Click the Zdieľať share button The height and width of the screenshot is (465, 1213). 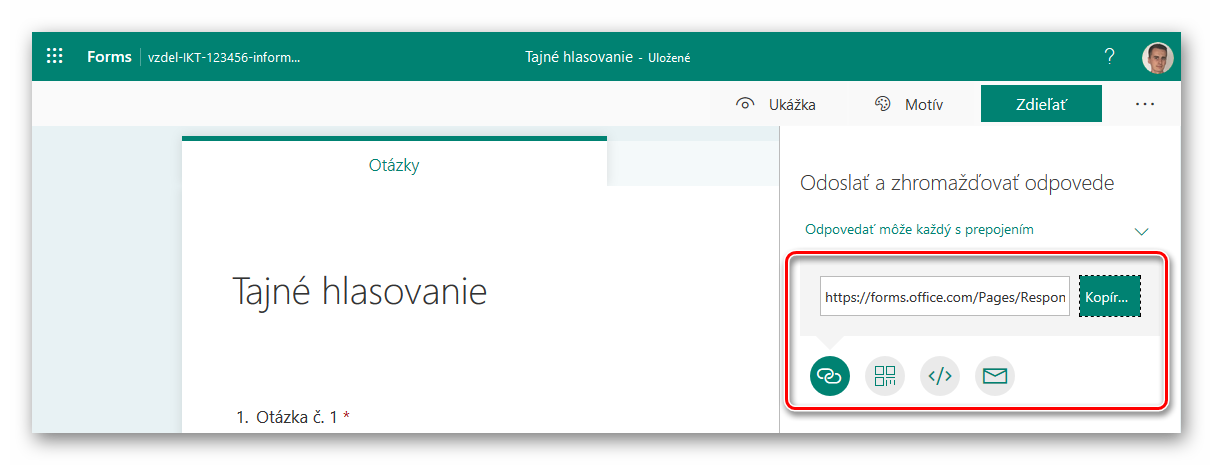[x=1041, y=104]
